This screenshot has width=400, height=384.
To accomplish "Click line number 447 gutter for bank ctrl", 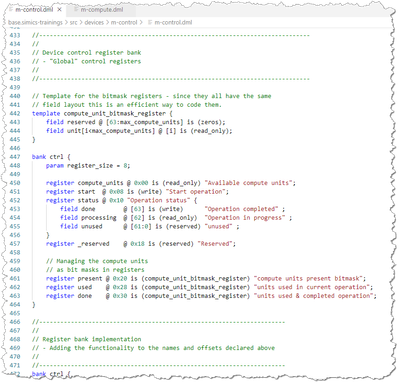I will pyautogui.click(x=15, y=157).
